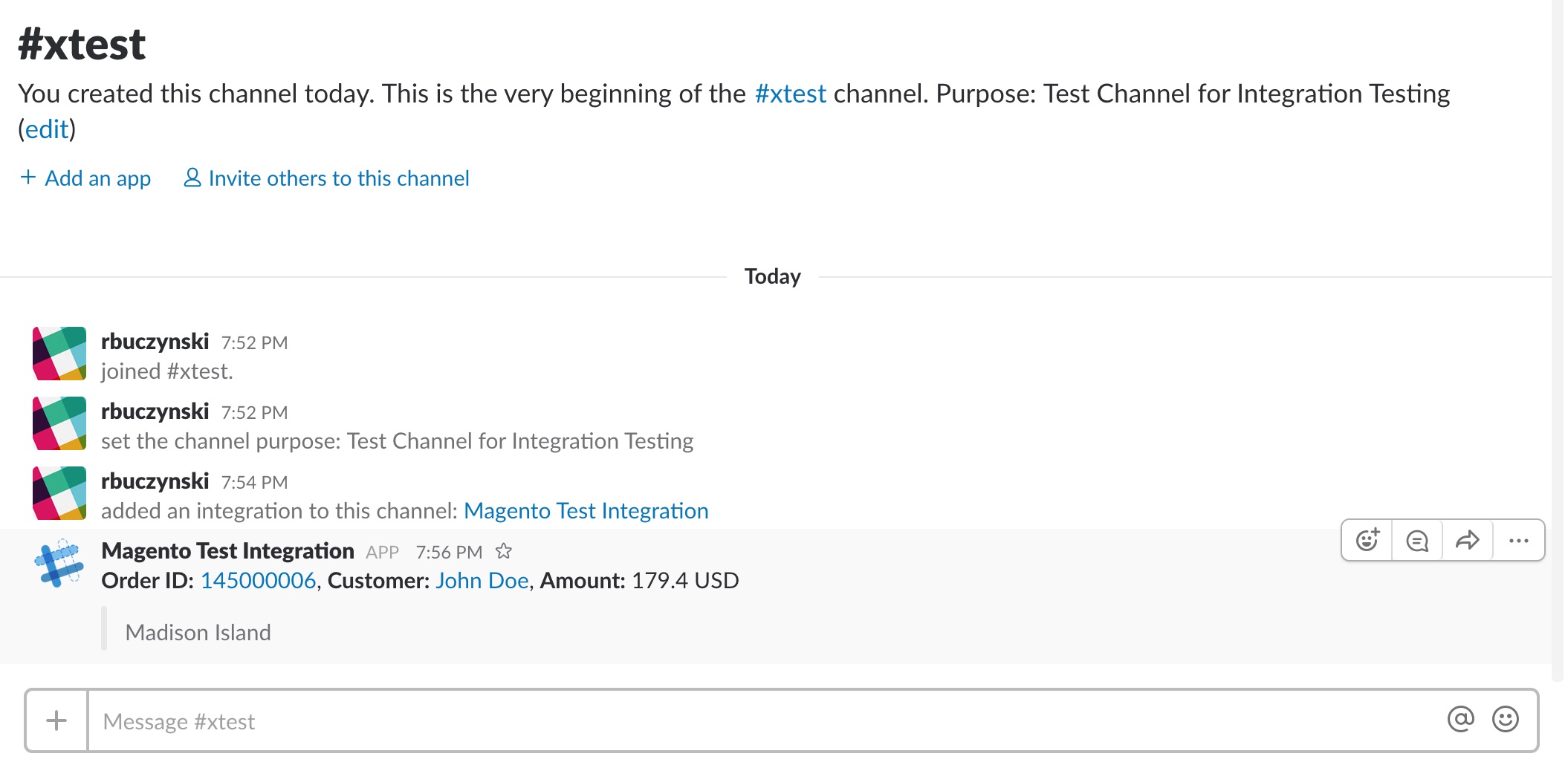Click the #xtest channel heading
The width and height of the screenshot is (1568, 768).
click(82, 45)
